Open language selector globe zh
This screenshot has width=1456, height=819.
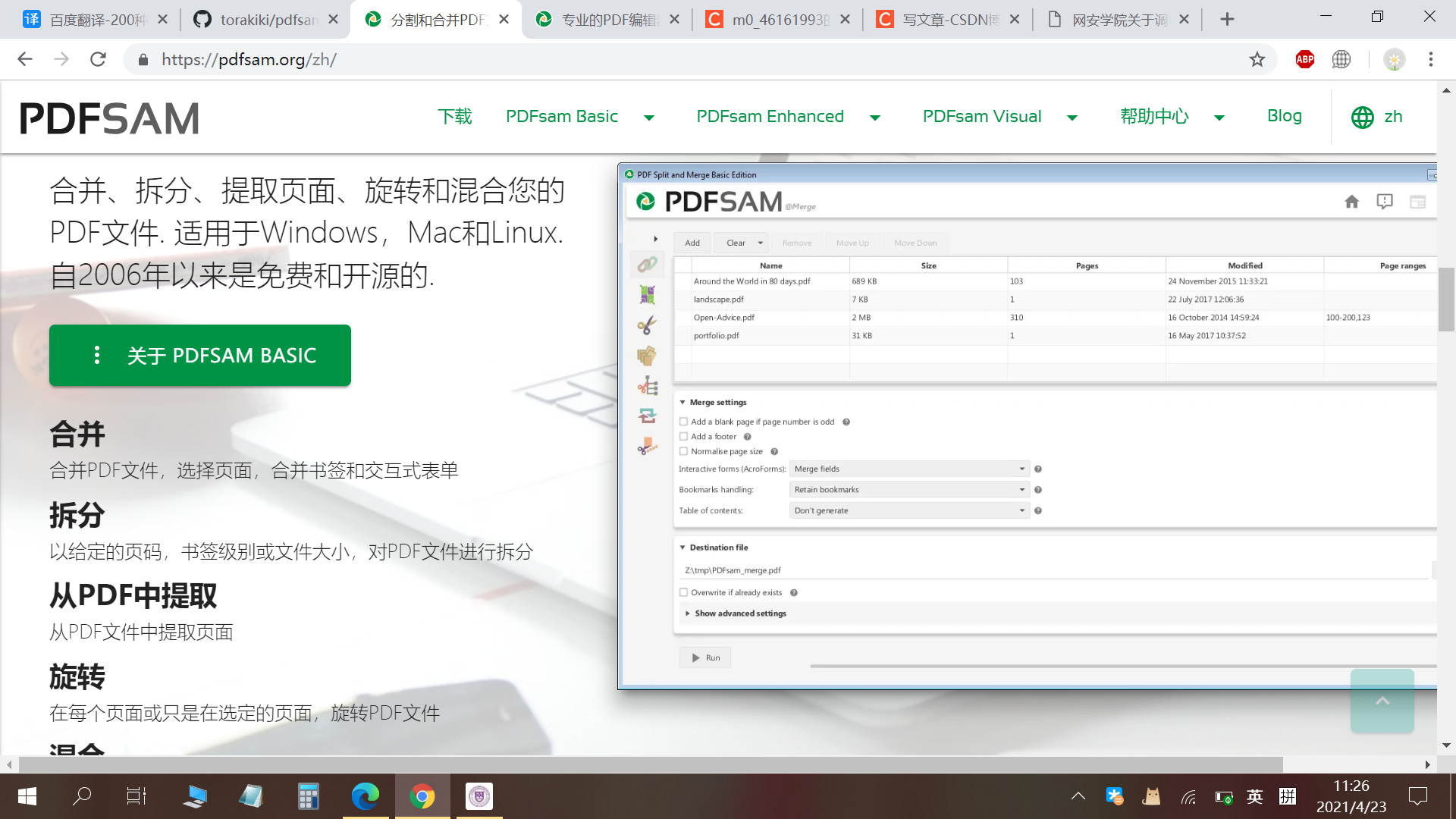(1377, 117)
